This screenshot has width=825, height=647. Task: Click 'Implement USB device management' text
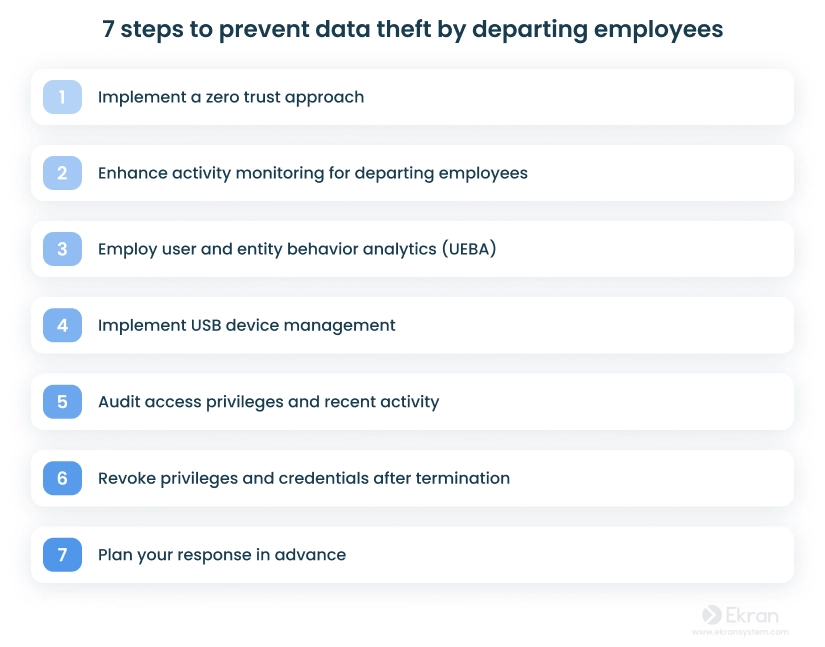tap(246, 326)
